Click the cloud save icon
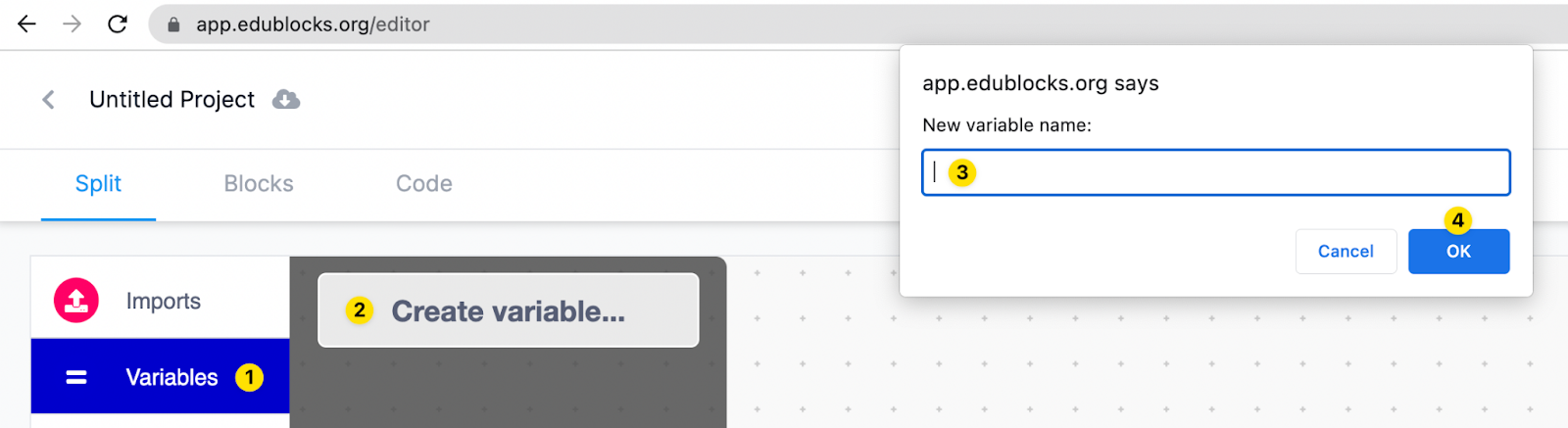The height and width of the screenshot is (428, 1568). pos(285,100)
